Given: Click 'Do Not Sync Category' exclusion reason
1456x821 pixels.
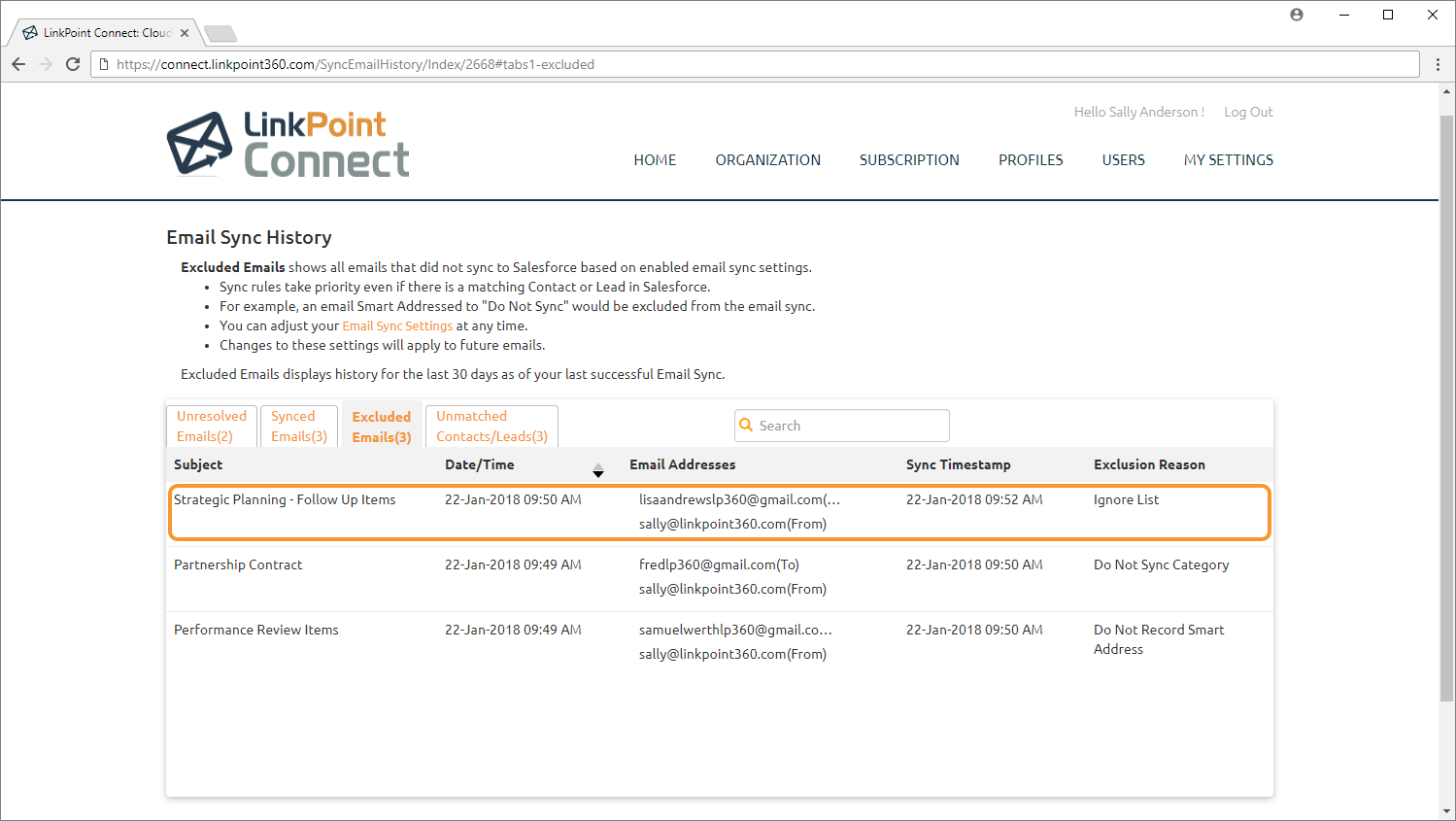Looking at the screenshot, I should pyautogui.click(x=1161, y=564).
